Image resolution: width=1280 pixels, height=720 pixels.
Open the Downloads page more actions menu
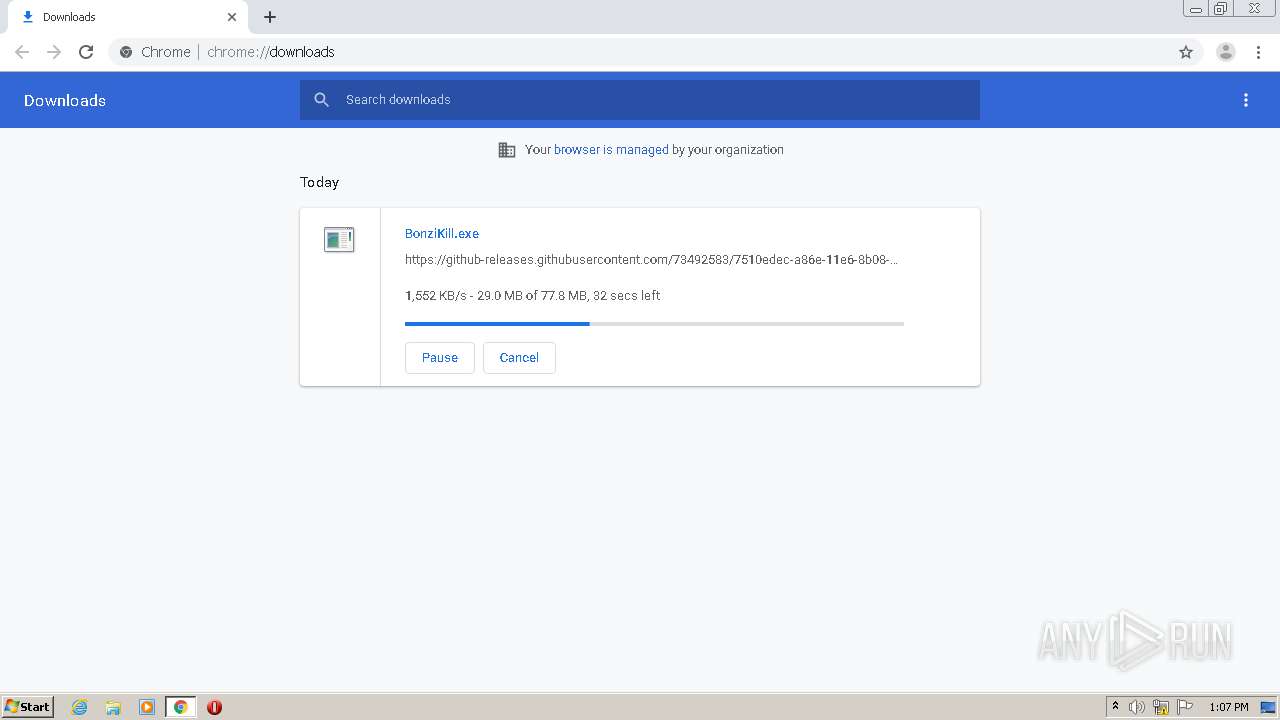click(x=1246, y=100)
